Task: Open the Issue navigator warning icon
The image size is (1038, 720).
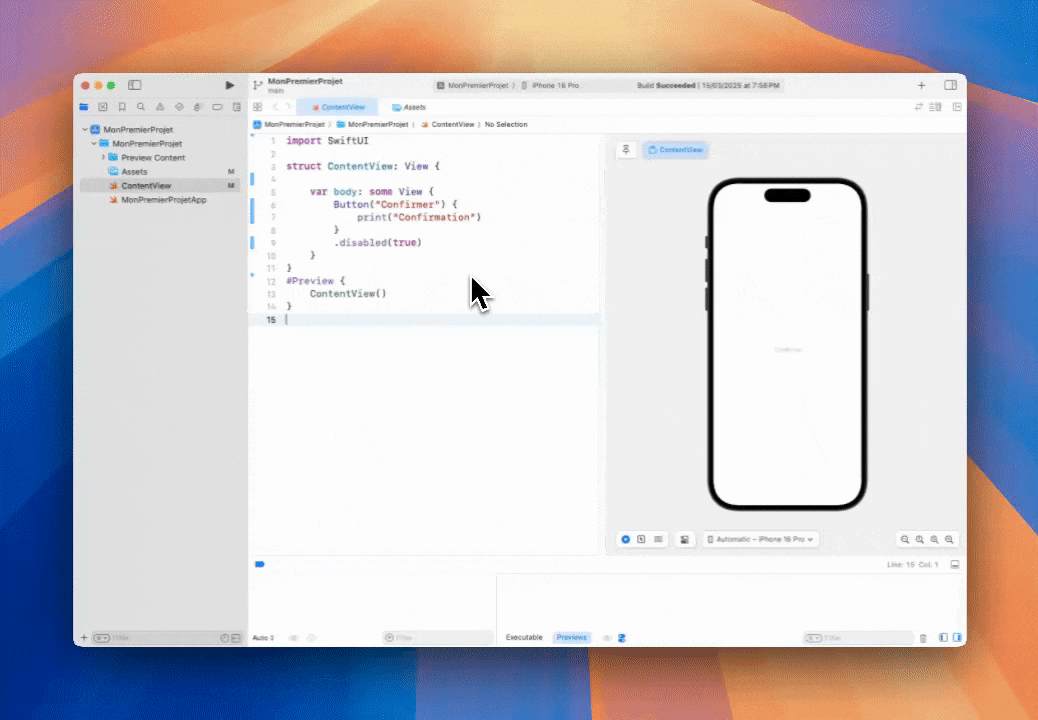Action: [x=160, y=107]
